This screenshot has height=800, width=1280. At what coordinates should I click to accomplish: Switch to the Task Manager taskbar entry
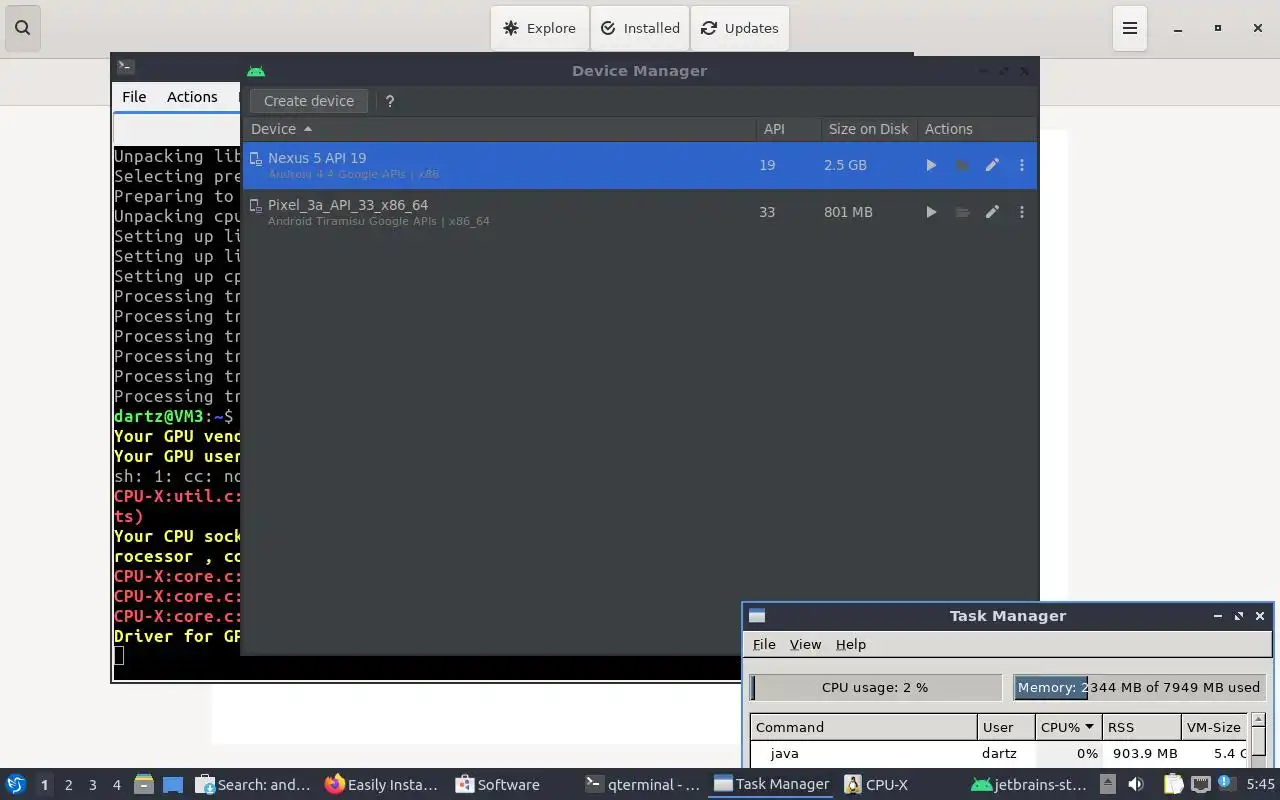[x=772, y=785]
